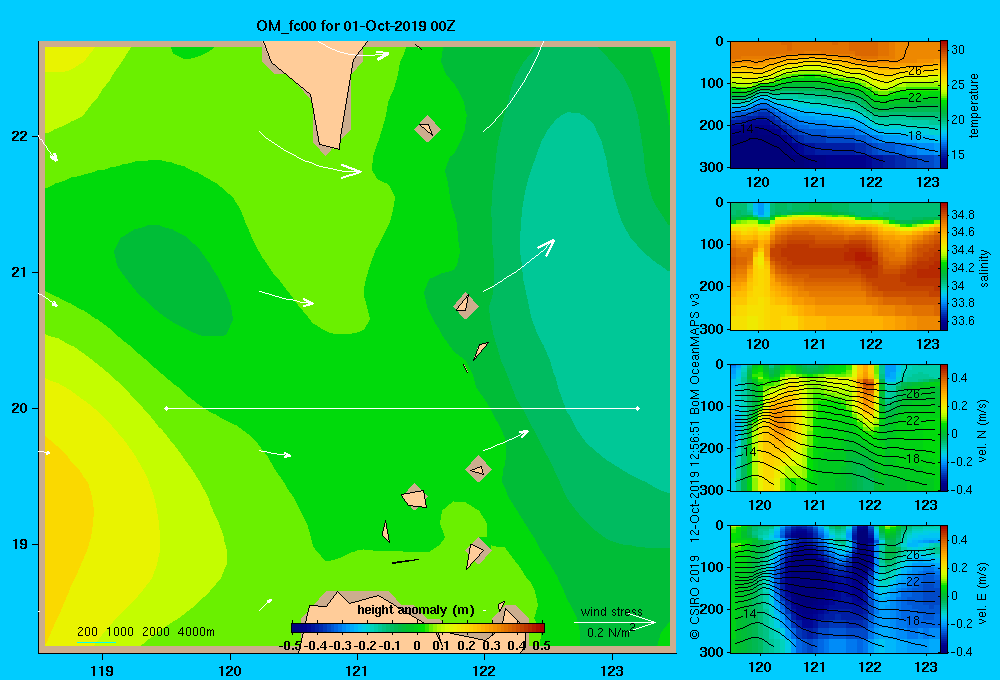Click the "200" depth tick on vel. N panel
This screenshot has width=1000, height=680.
click(712, 448)
